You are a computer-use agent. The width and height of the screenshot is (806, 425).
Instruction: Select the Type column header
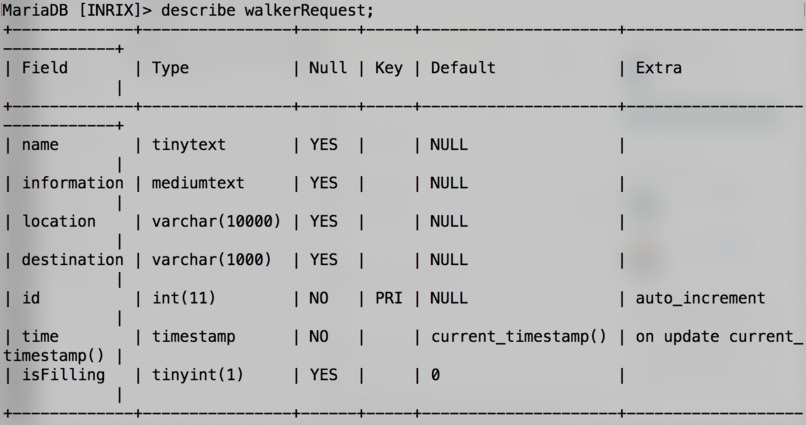[170, 68]
